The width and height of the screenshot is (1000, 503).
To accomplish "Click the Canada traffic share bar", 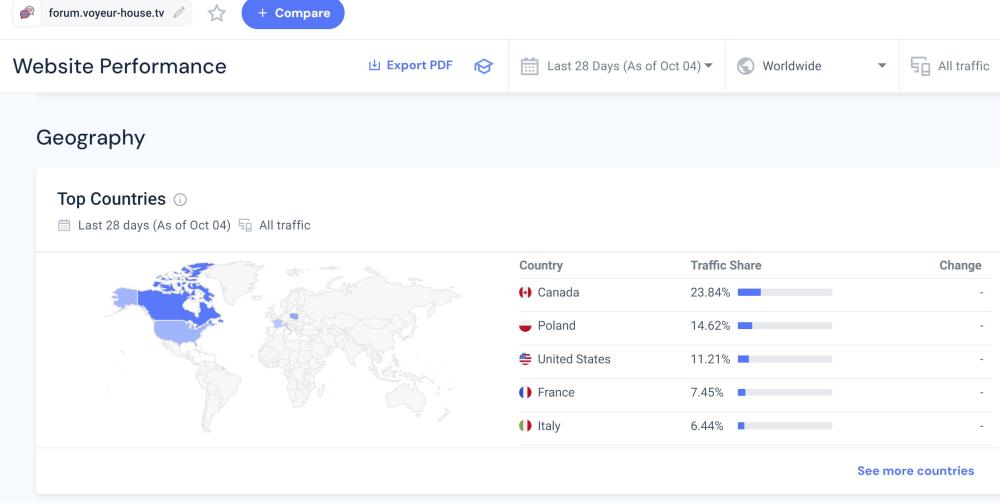I will tap(784, 292).
